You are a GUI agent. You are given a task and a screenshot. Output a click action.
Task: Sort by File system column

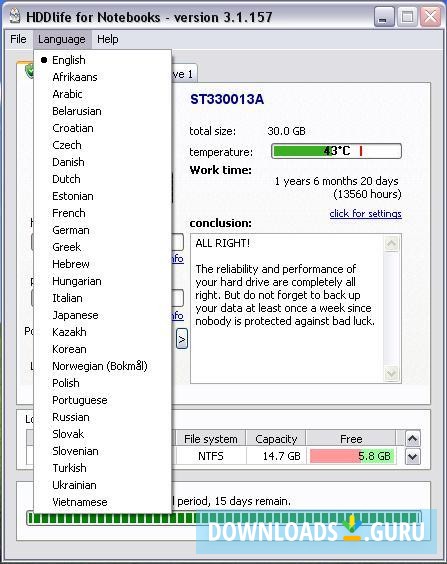pos(210,439)
